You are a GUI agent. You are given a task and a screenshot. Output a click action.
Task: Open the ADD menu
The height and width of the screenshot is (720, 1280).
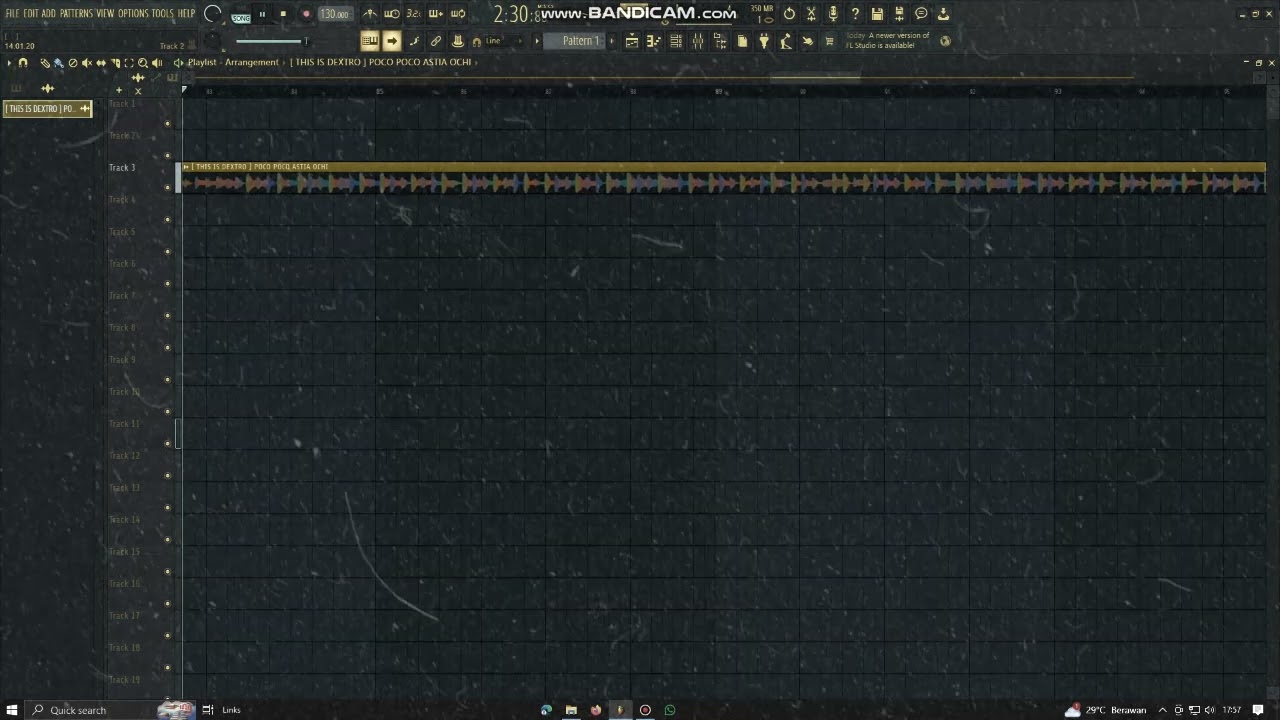tap(49, 13)
